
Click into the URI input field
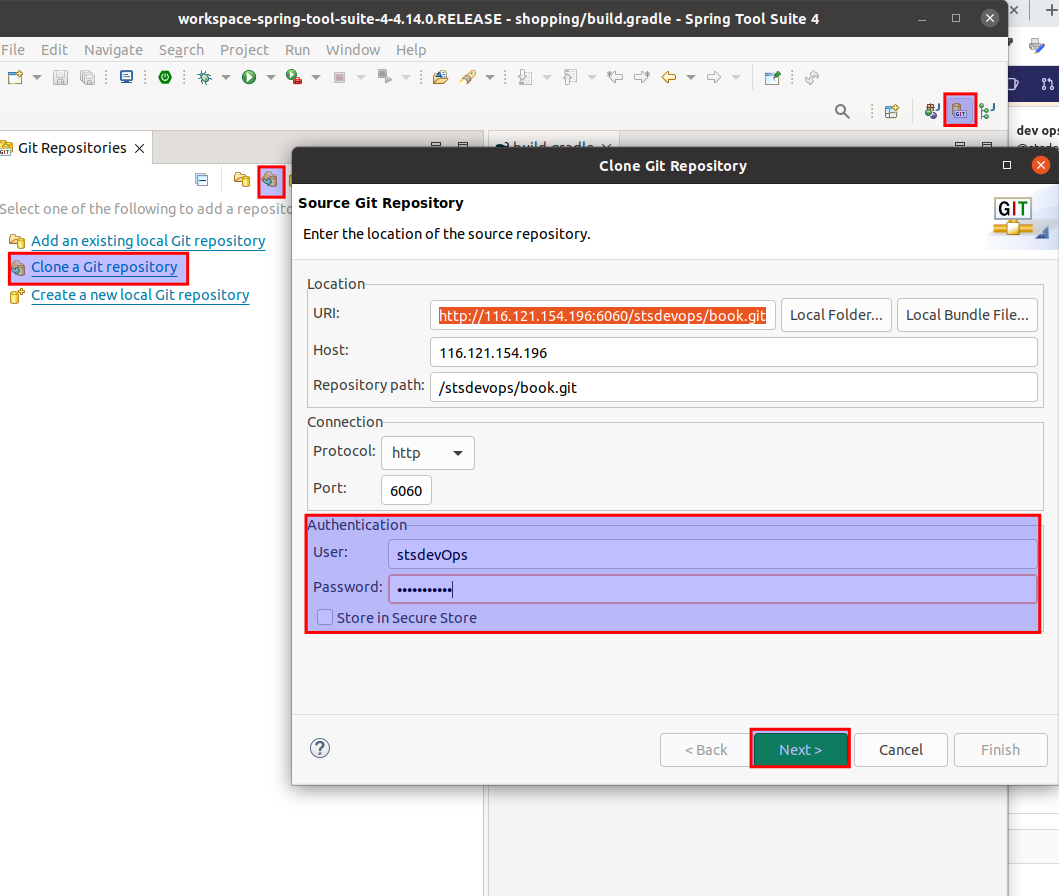click(x=602, y=315)
